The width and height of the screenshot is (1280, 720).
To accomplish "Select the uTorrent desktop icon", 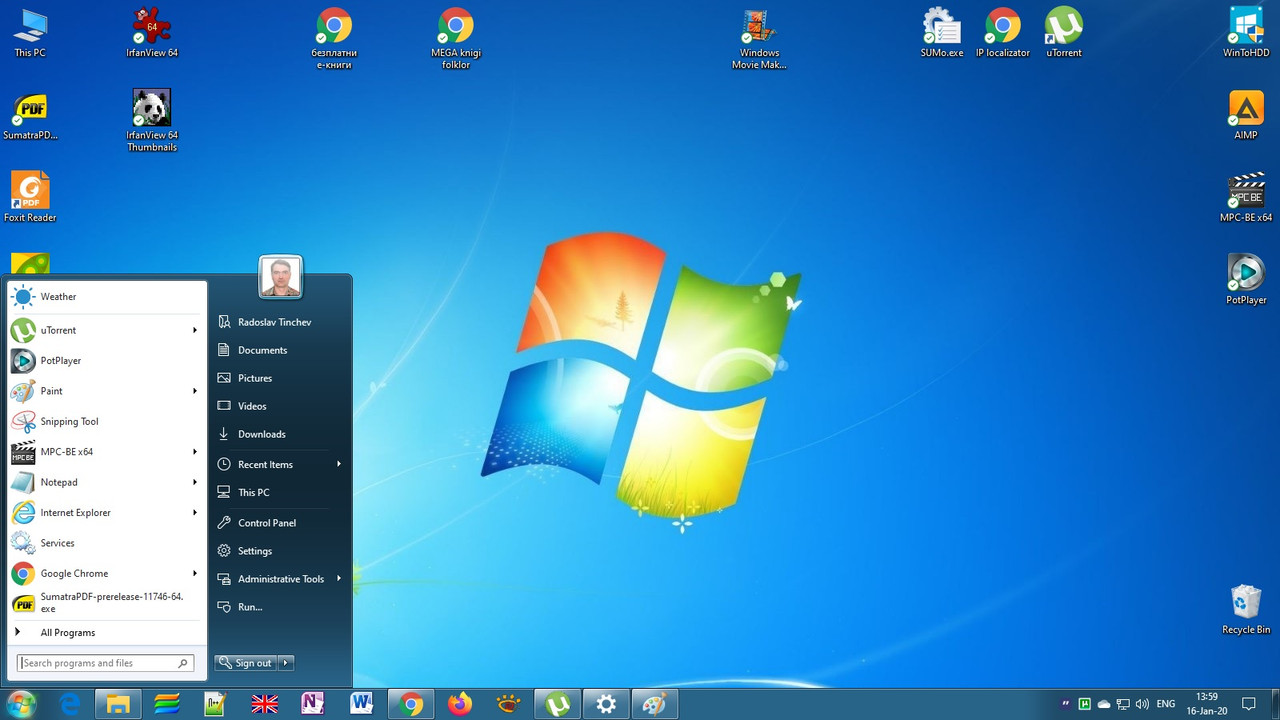I will tap(1064, 32).
